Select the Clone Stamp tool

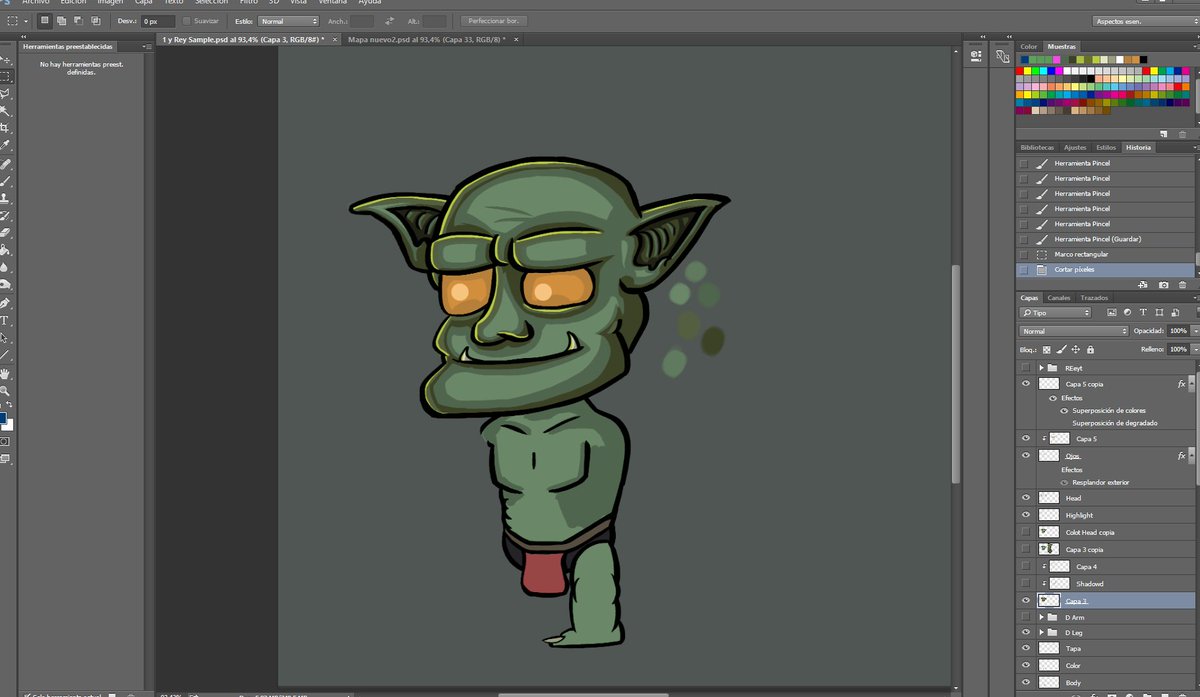click(5, 198)
